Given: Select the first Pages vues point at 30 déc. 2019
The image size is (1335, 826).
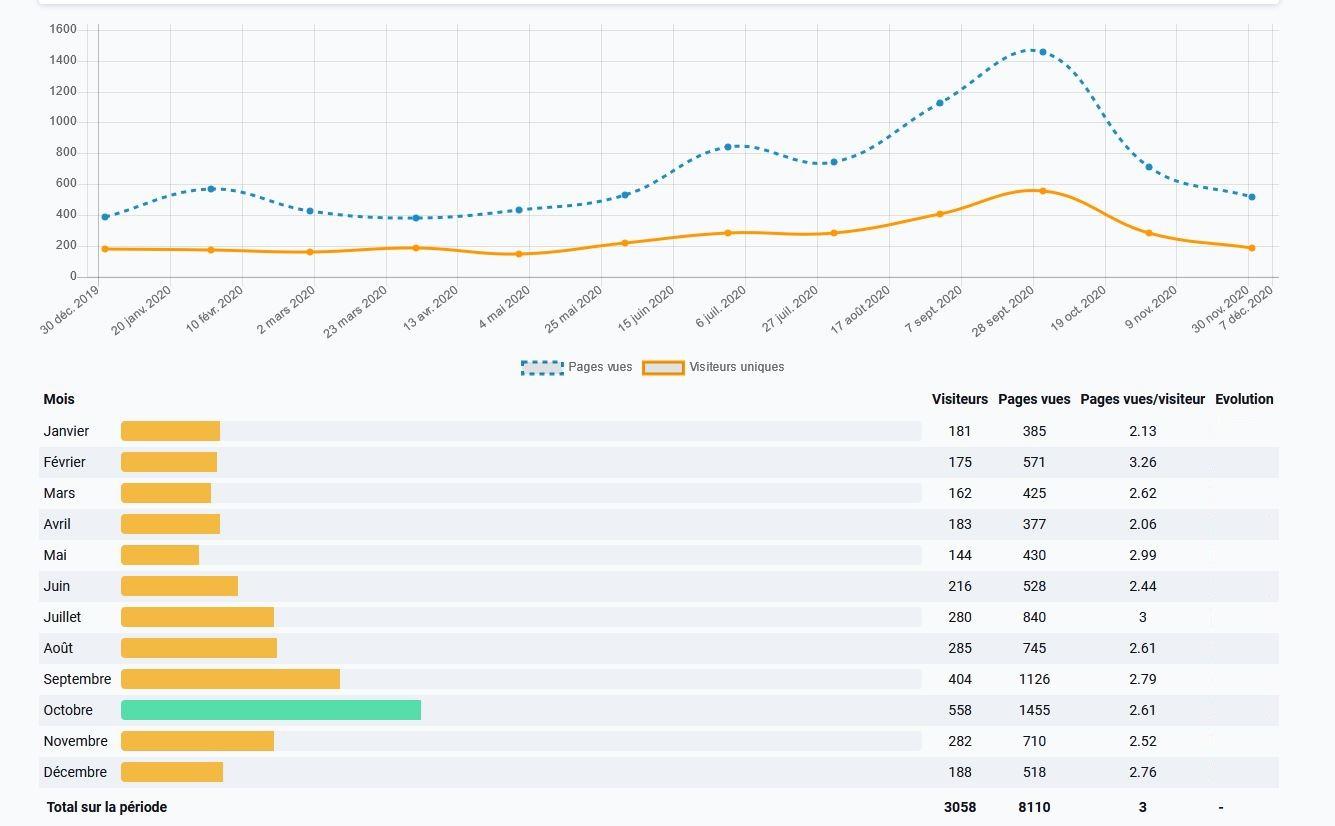Looking at the screenshot, I should coord(105,217).
